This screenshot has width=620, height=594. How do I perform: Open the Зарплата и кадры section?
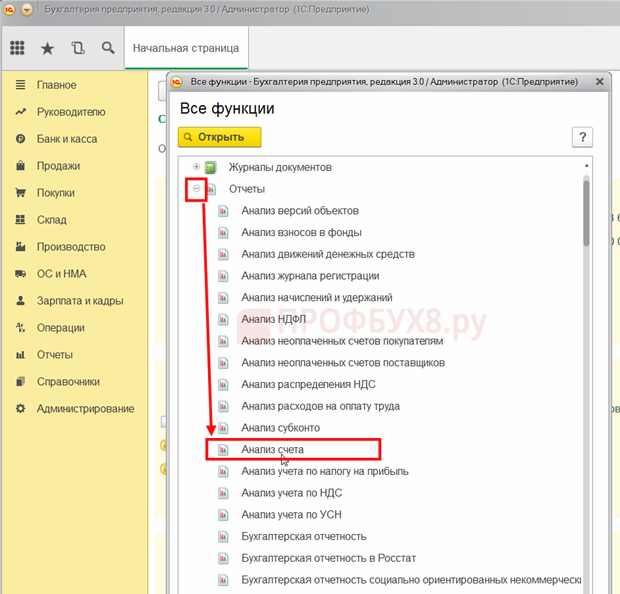(80, 300)
